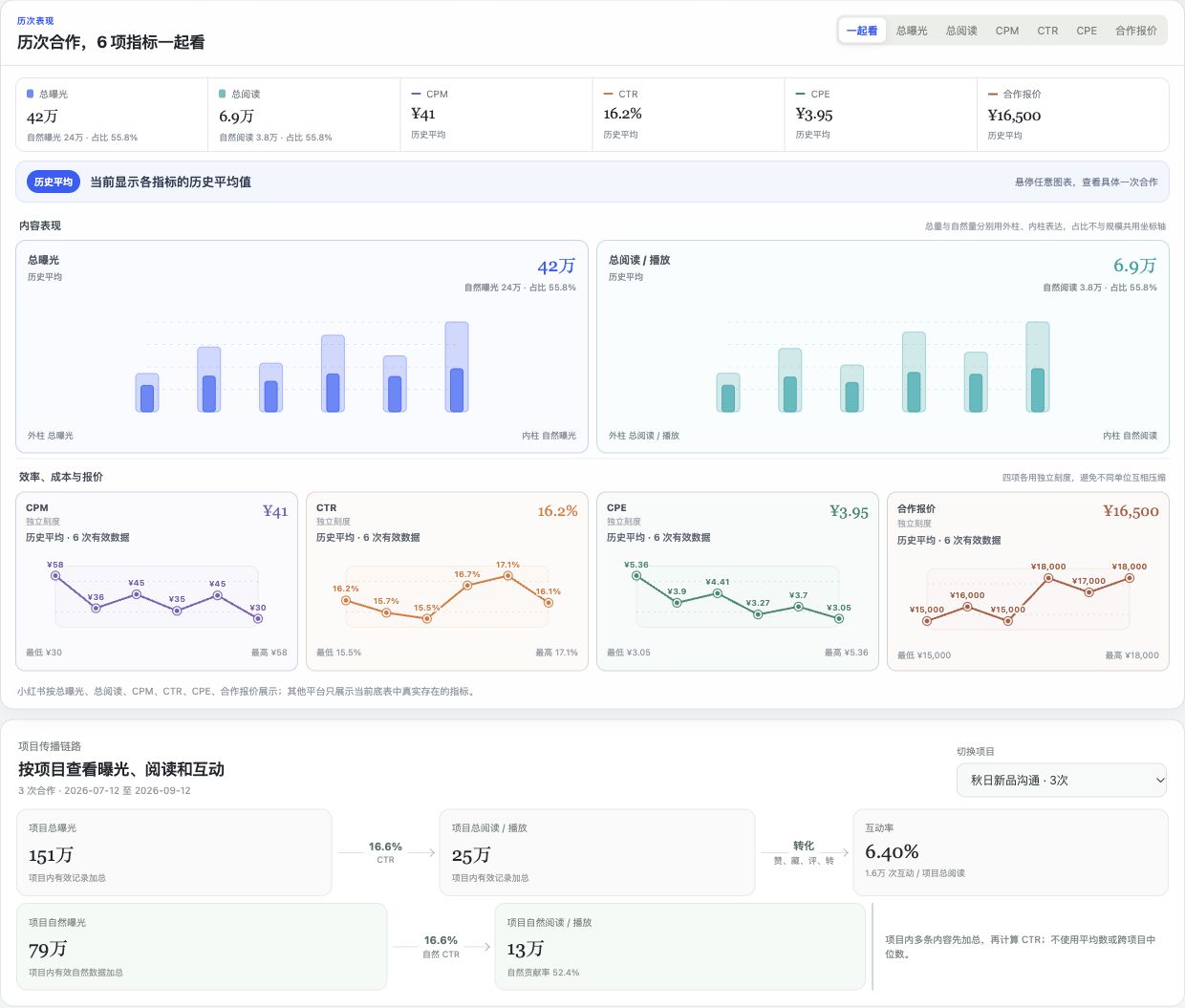
Task: Click the 项目总曝光 151万 card
Action: [174, 852]
